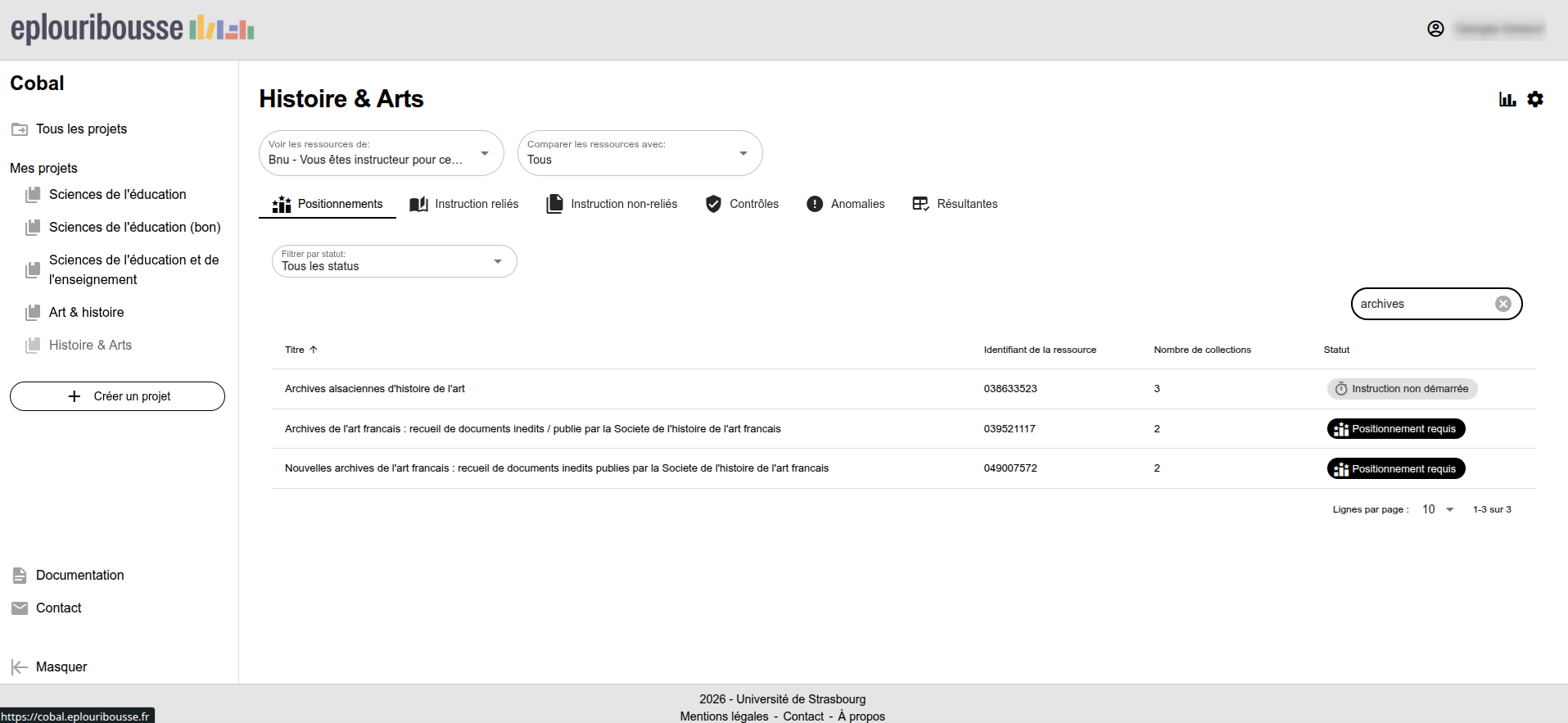The image size is (1568, 723).
Task: Click into the archives search input
Action: click(x=1421, y=304)
